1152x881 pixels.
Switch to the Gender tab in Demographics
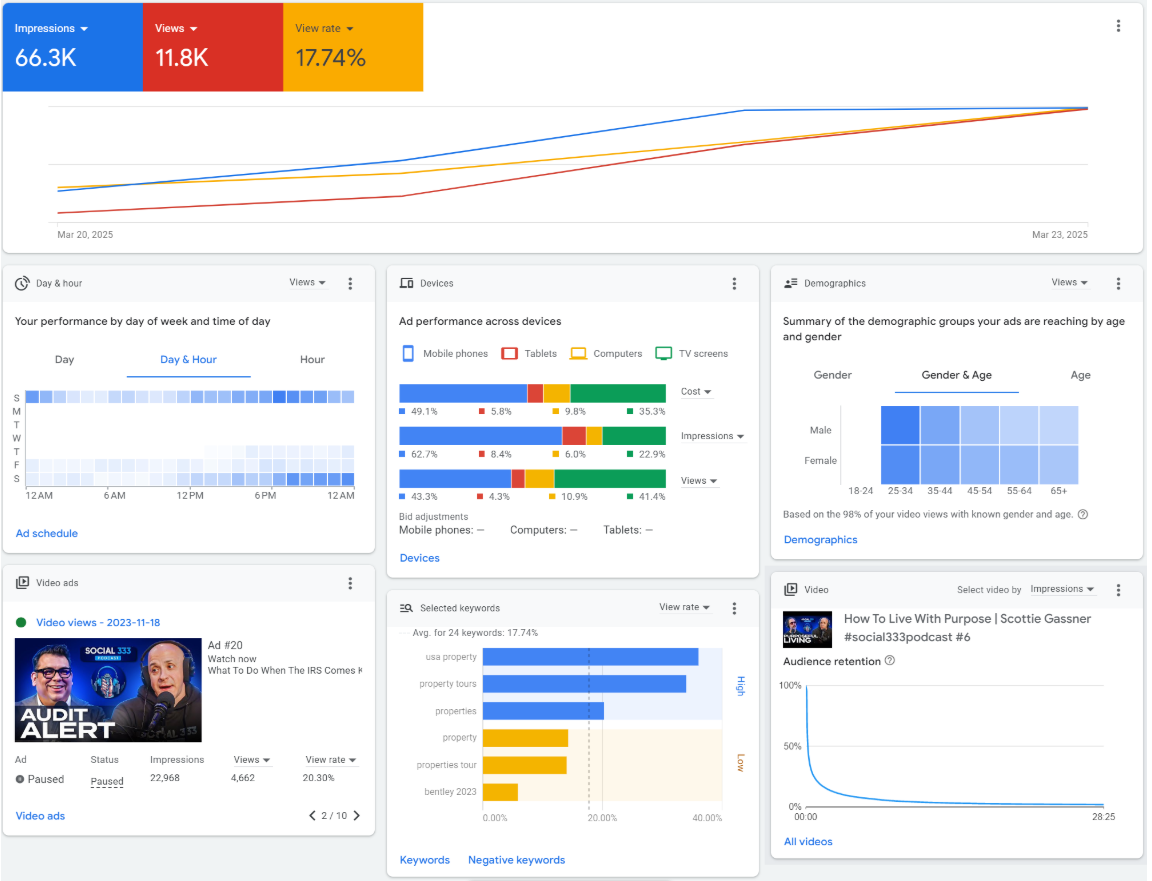tap(832, 375)
